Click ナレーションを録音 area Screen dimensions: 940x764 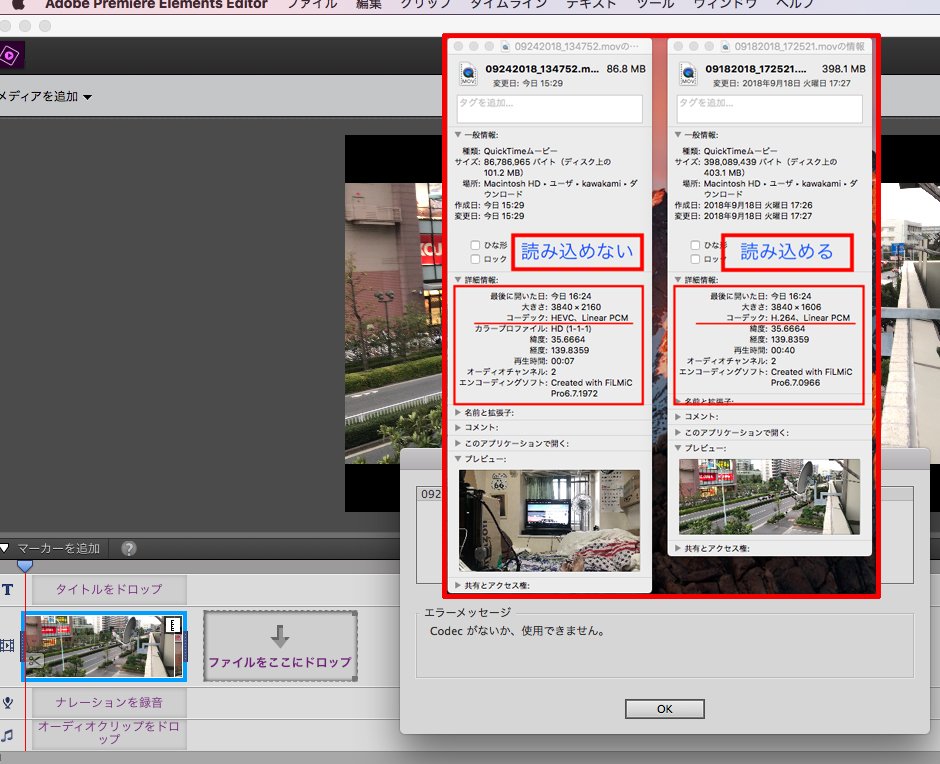pos(109,702)
